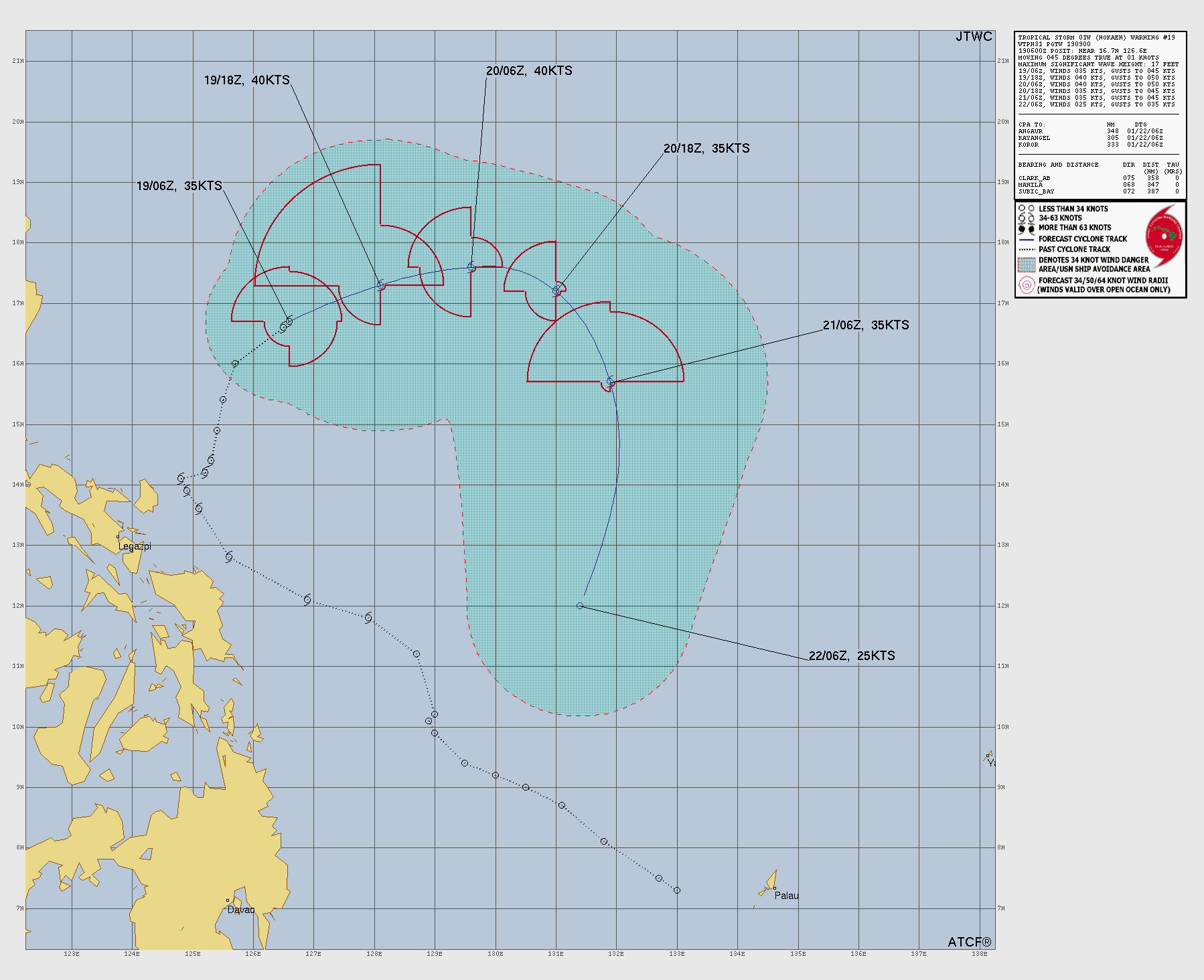This screenshot has height=980, width=1204.
Task: Click the Palau island label
Action: 786,896
